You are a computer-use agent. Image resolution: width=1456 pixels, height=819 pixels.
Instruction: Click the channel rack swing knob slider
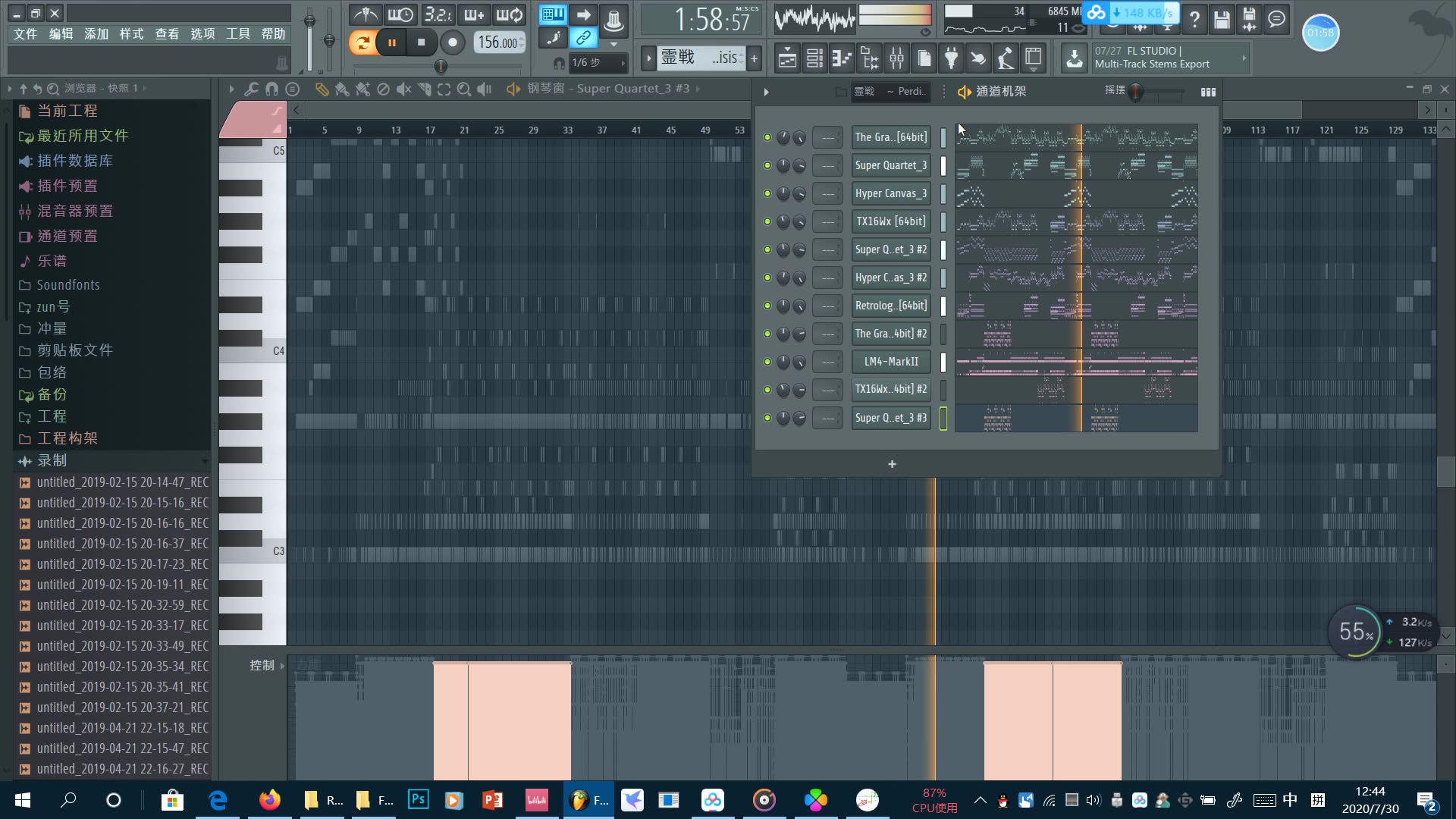1135,92
